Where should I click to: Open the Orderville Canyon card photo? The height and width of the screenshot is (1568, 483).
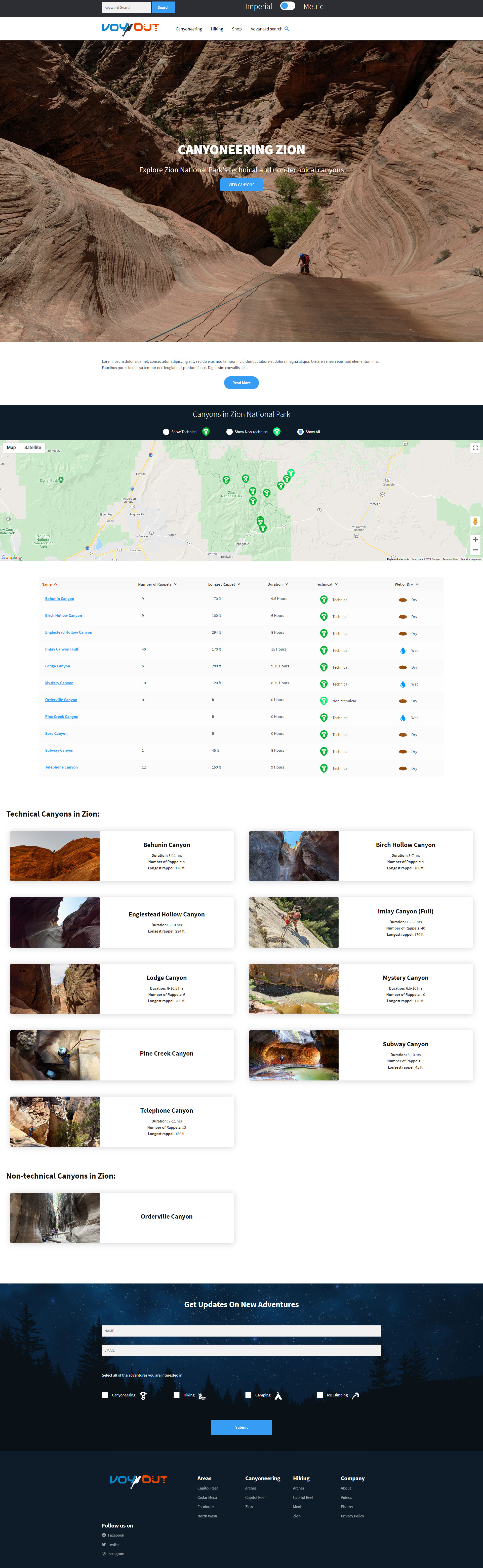point(55,1218)
